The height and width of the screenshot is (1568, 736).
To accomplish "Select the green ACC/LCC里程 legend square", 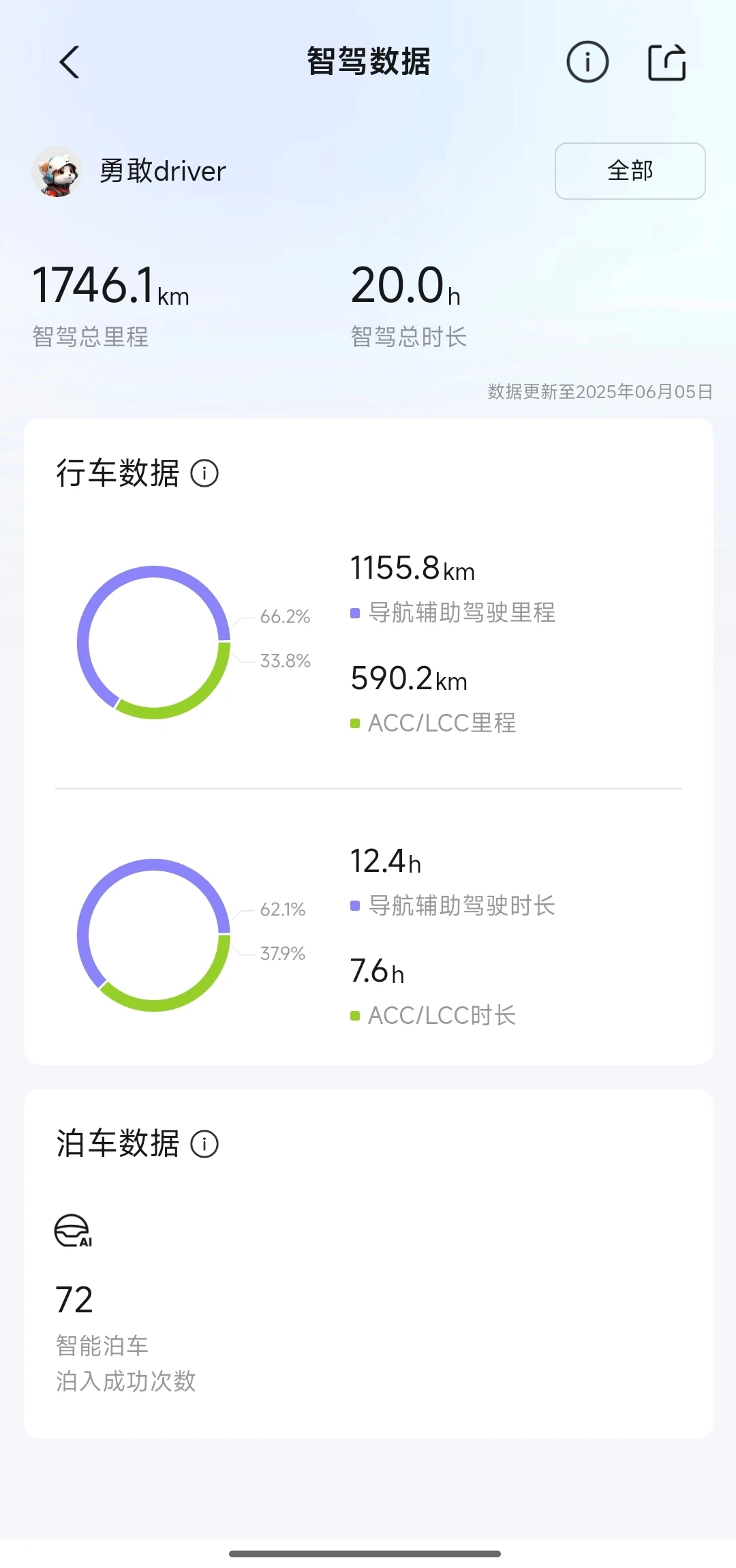I will pyautogui.click(x=355, y=723).
